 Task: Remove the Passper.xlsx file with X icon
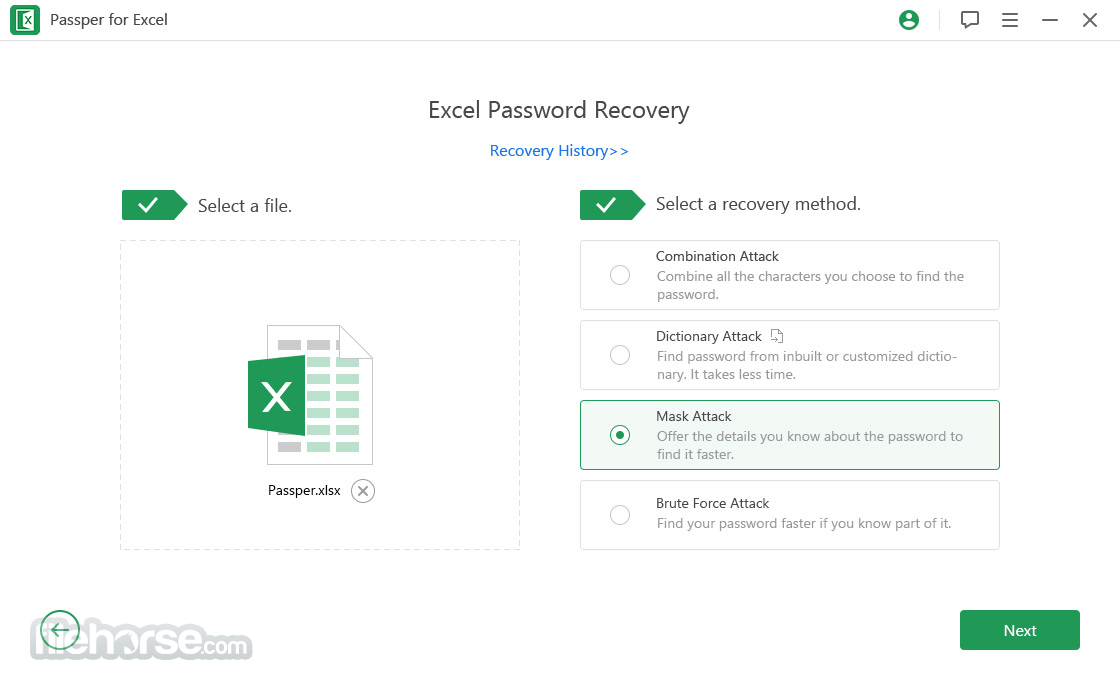(x=363, y=491)
